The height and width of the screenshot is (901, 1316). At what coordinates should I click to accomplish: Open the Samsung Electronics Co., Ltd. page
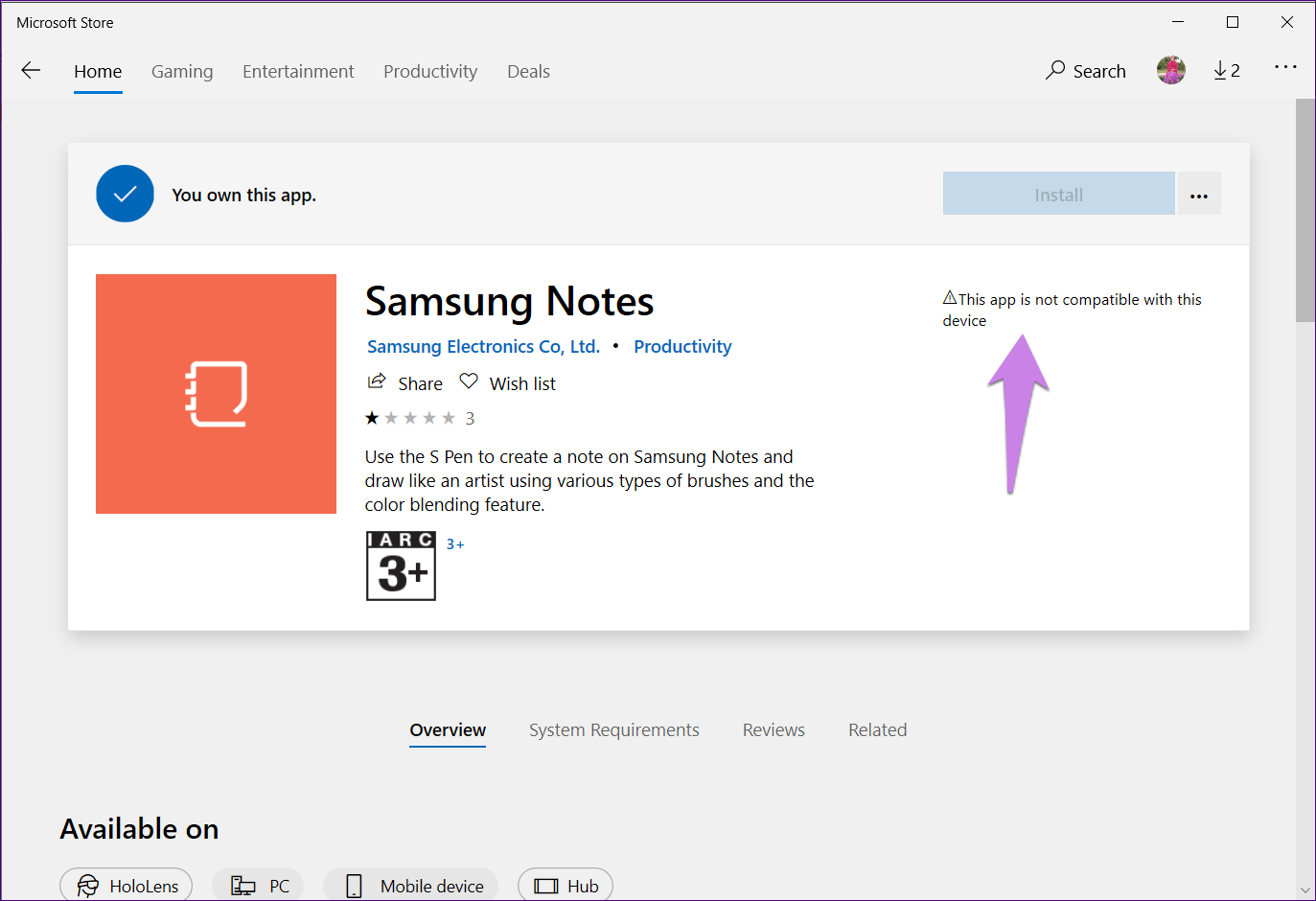click(x=483, y=346)
